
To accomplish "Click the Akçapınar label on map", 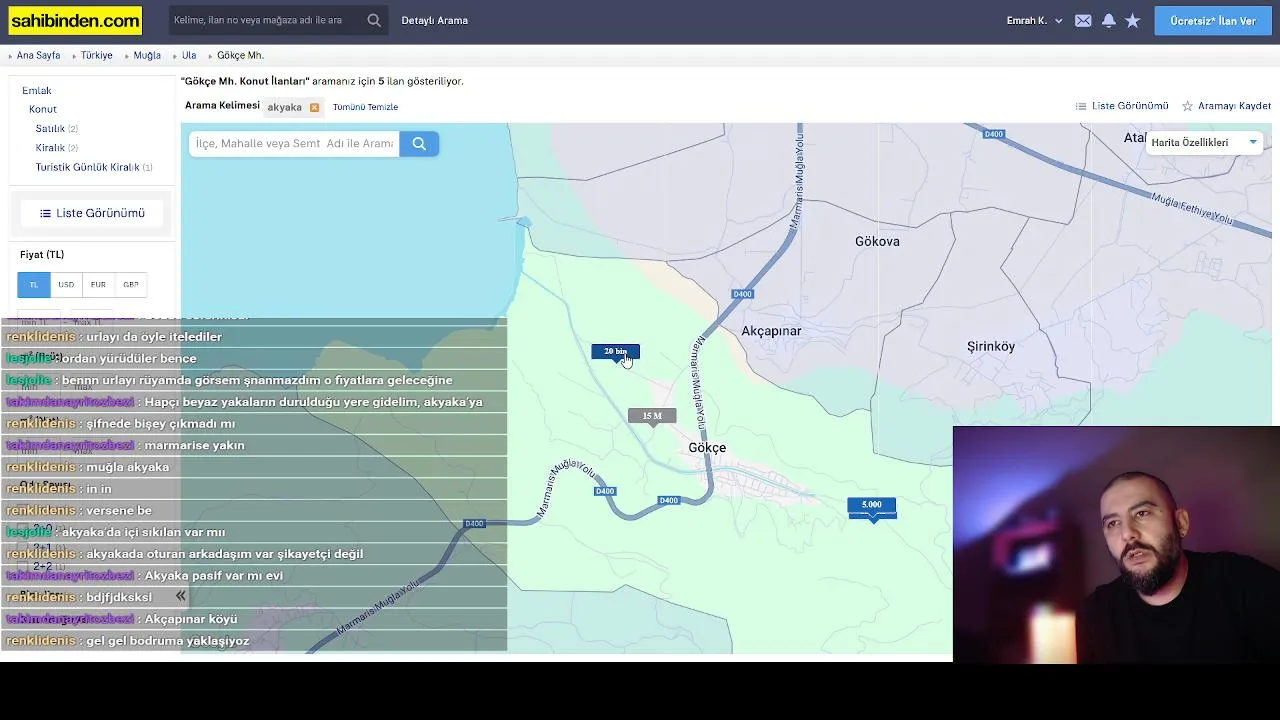I will tap(771, 331).
